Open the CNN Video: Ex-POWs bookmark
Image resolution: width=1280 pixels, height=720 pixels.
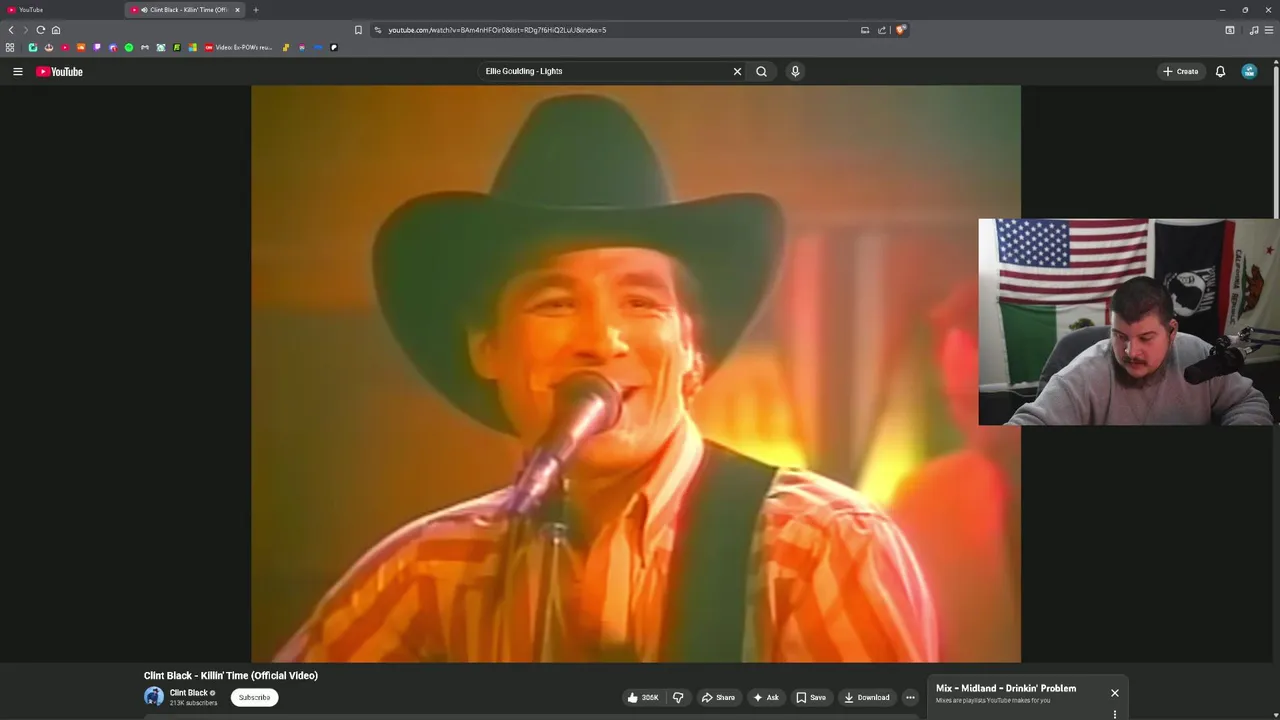coord(238,47)
